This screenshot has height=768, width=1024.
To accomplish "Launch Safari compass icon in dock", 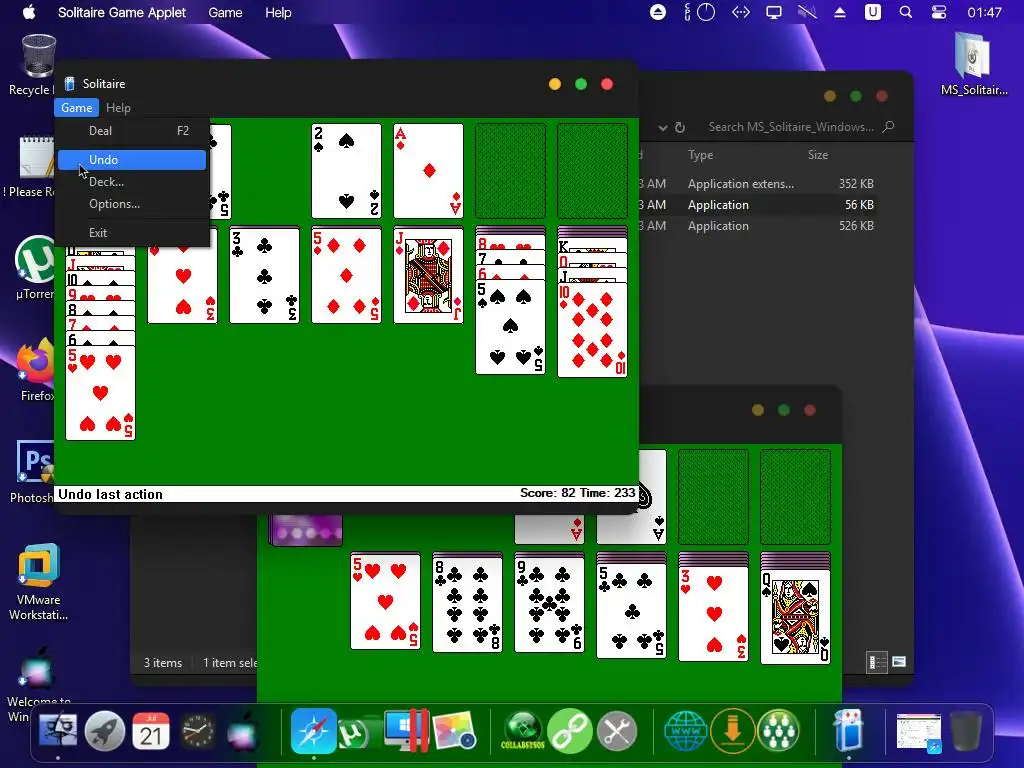I will point(313,731).
